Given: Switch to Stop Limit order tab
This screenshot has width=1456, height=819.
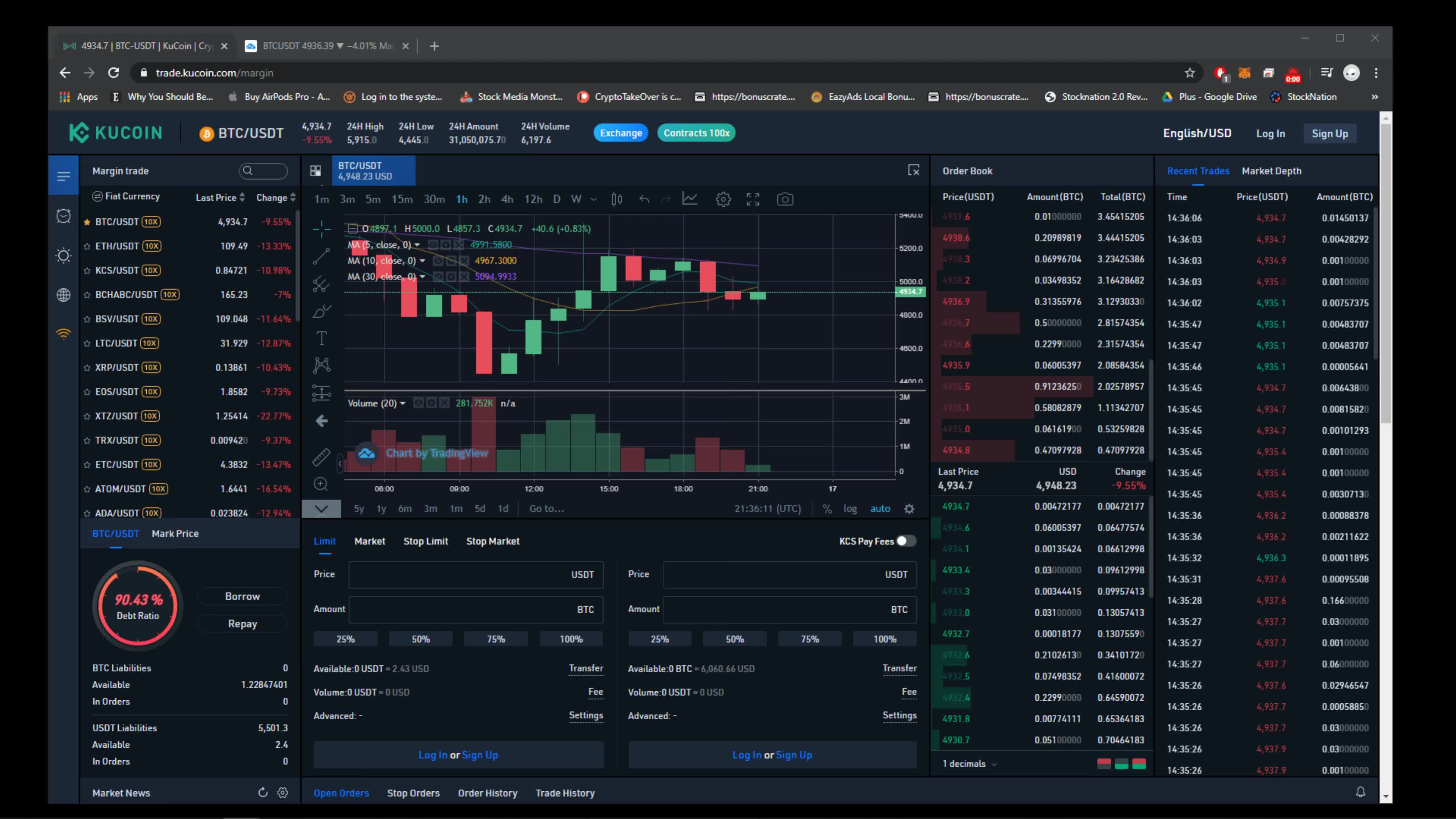Looking at the screenshot, I should pyautogui.click(x=425, y=541).
